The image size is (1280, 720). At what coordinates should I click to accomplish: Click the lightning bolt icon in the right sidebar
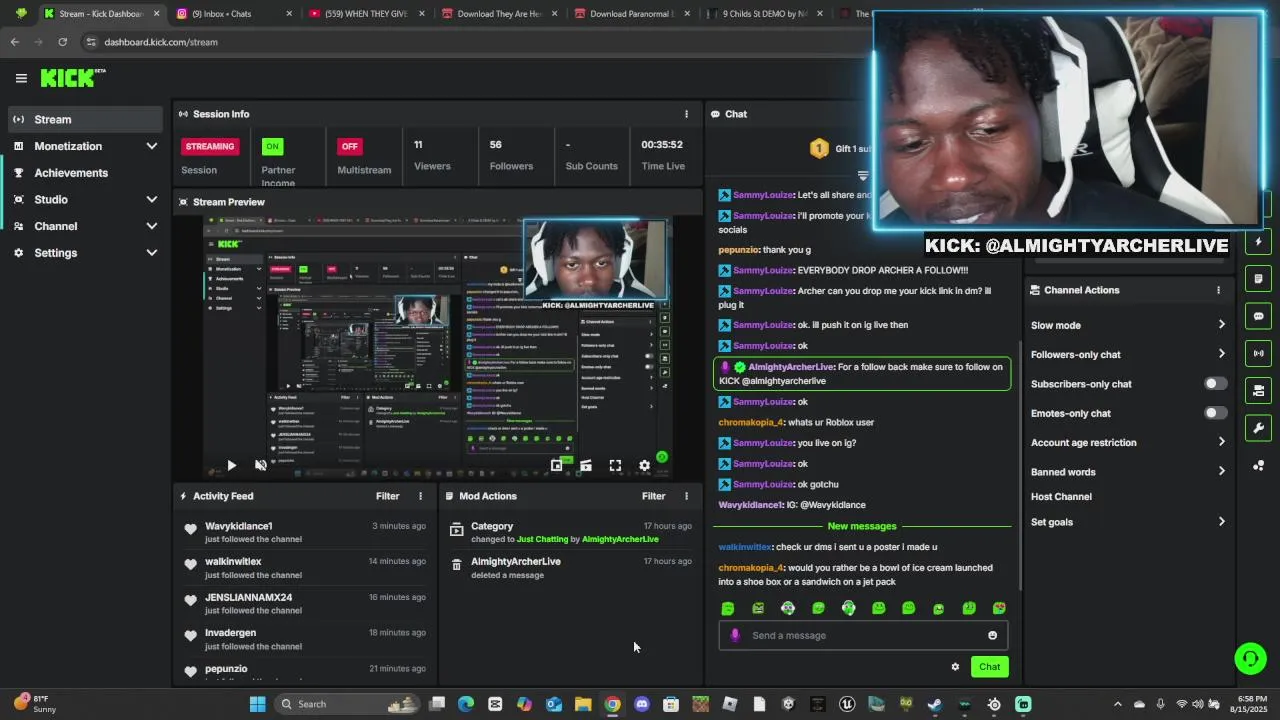(1258, 241)
